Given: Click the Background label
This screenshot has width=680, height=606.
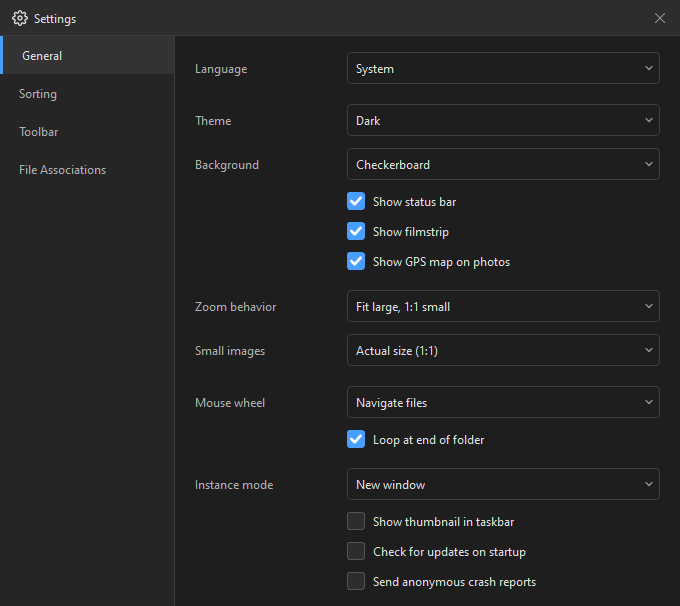Looking at the screenshot, I should point(227,165).
